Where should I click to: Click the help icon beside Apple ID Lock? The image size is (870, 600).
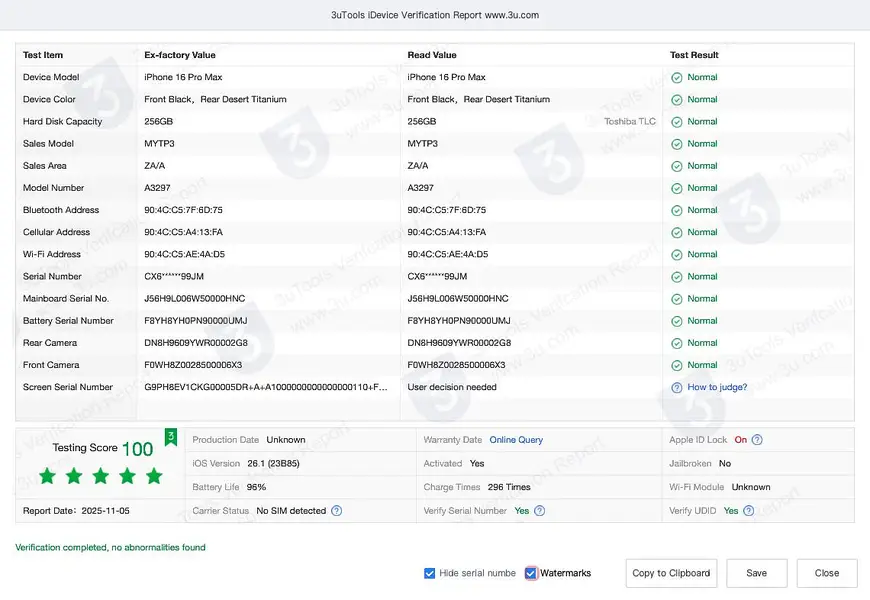tap(757, 440)
